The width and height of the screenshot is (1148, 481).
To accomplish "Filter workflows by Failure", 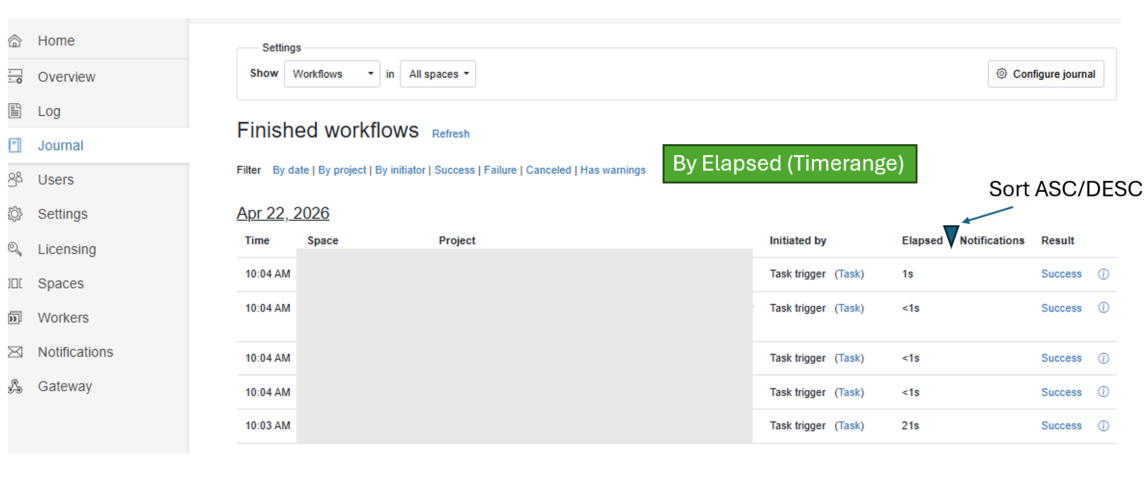I will (500, 170).
